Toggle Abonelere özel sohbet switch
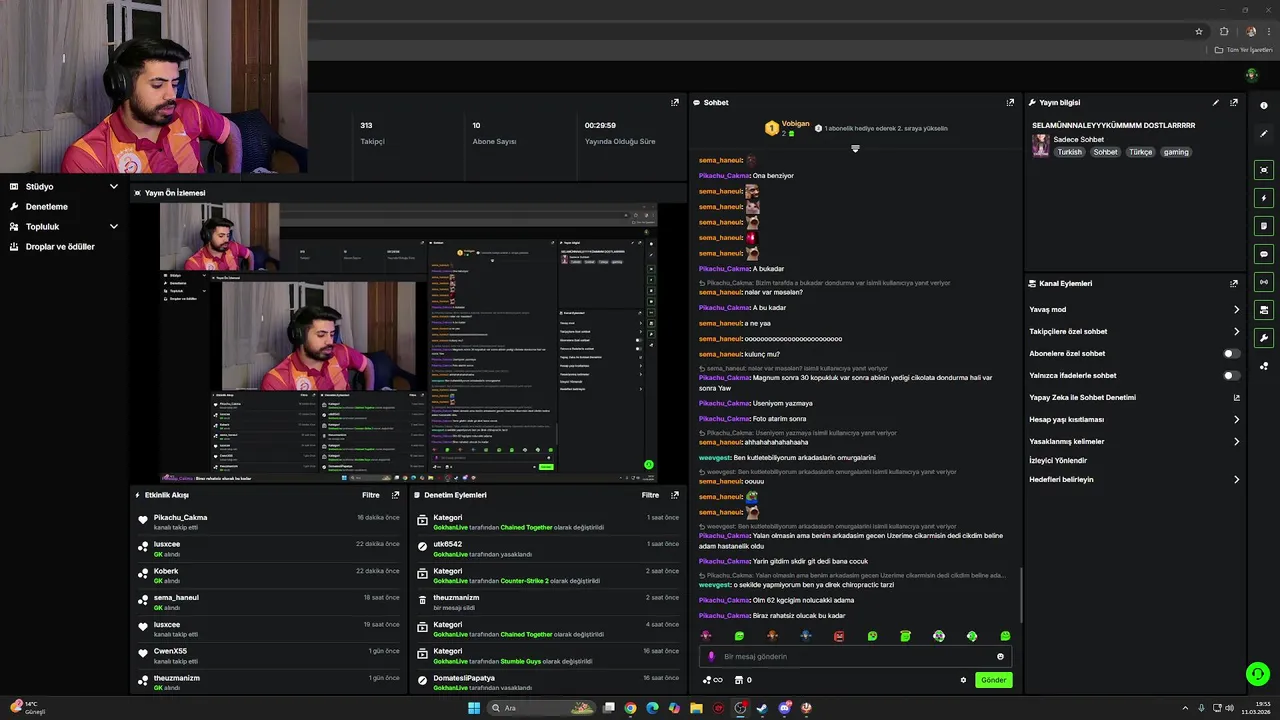This screenshot has height=720, width=1280. pos(1232,353)
